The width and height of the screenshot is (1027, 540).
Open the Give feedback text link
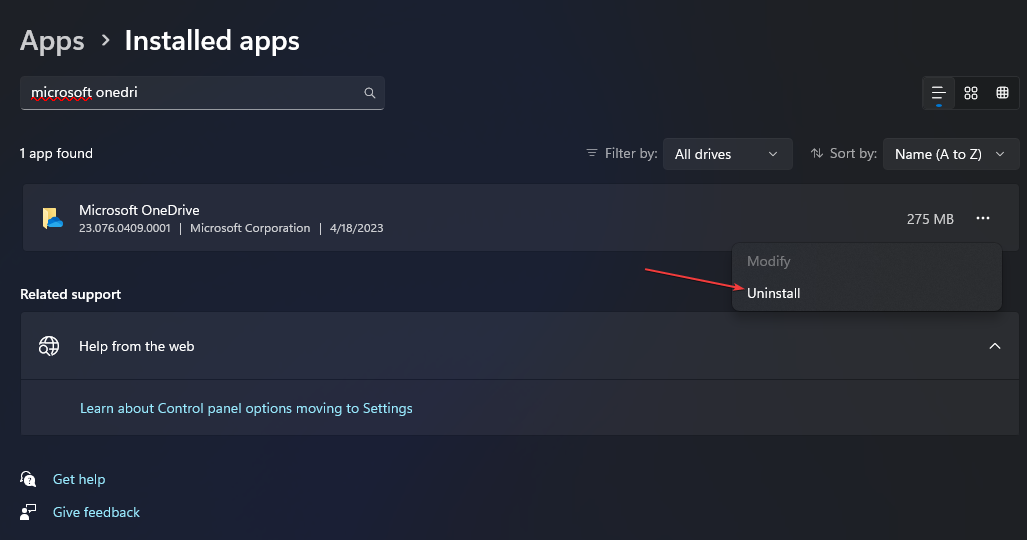(96, 512)
